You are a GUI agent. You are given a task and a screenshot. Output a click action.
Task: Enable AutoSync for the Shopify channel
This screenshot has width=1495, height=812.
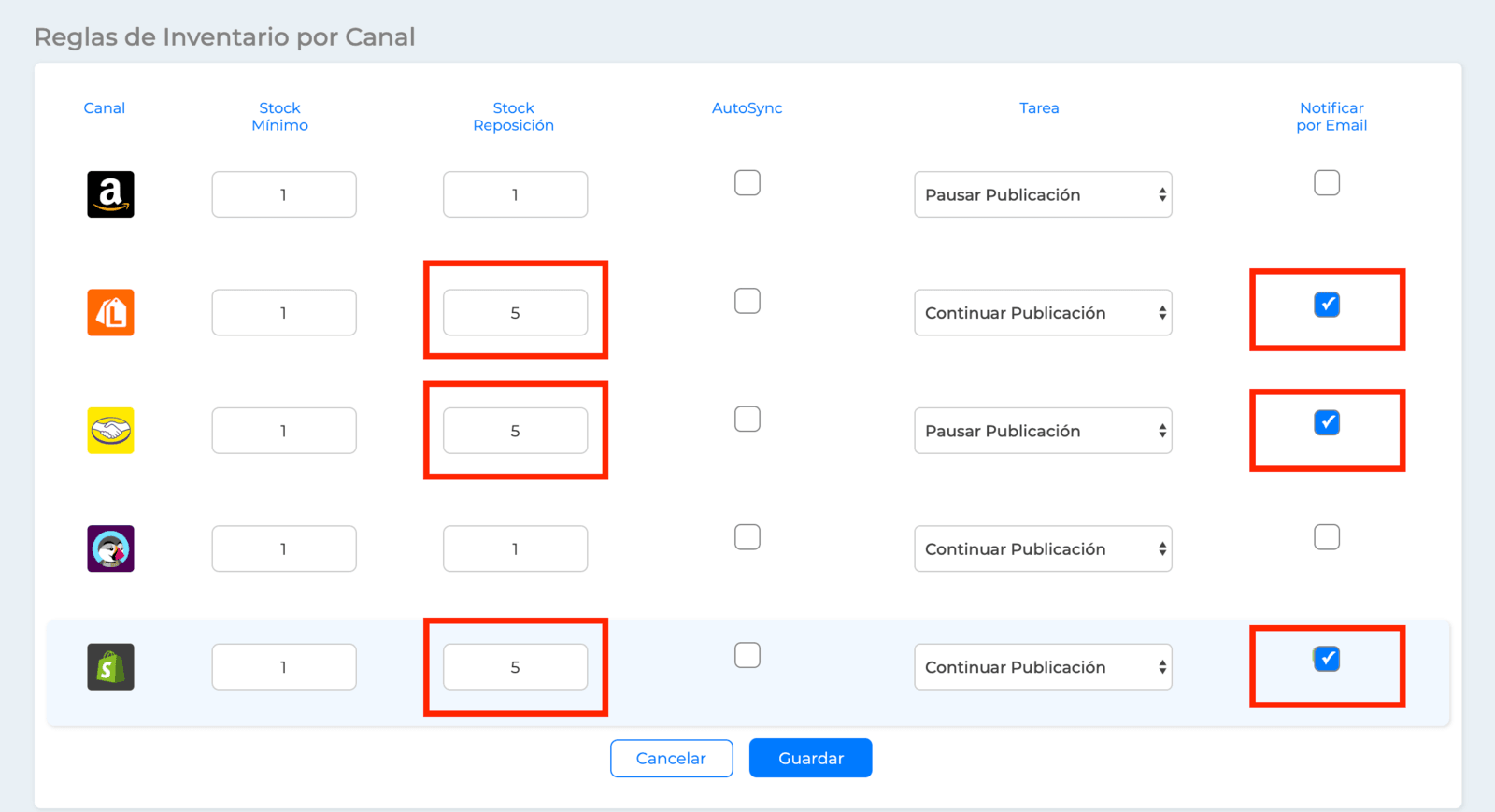(x=747, y=655)
